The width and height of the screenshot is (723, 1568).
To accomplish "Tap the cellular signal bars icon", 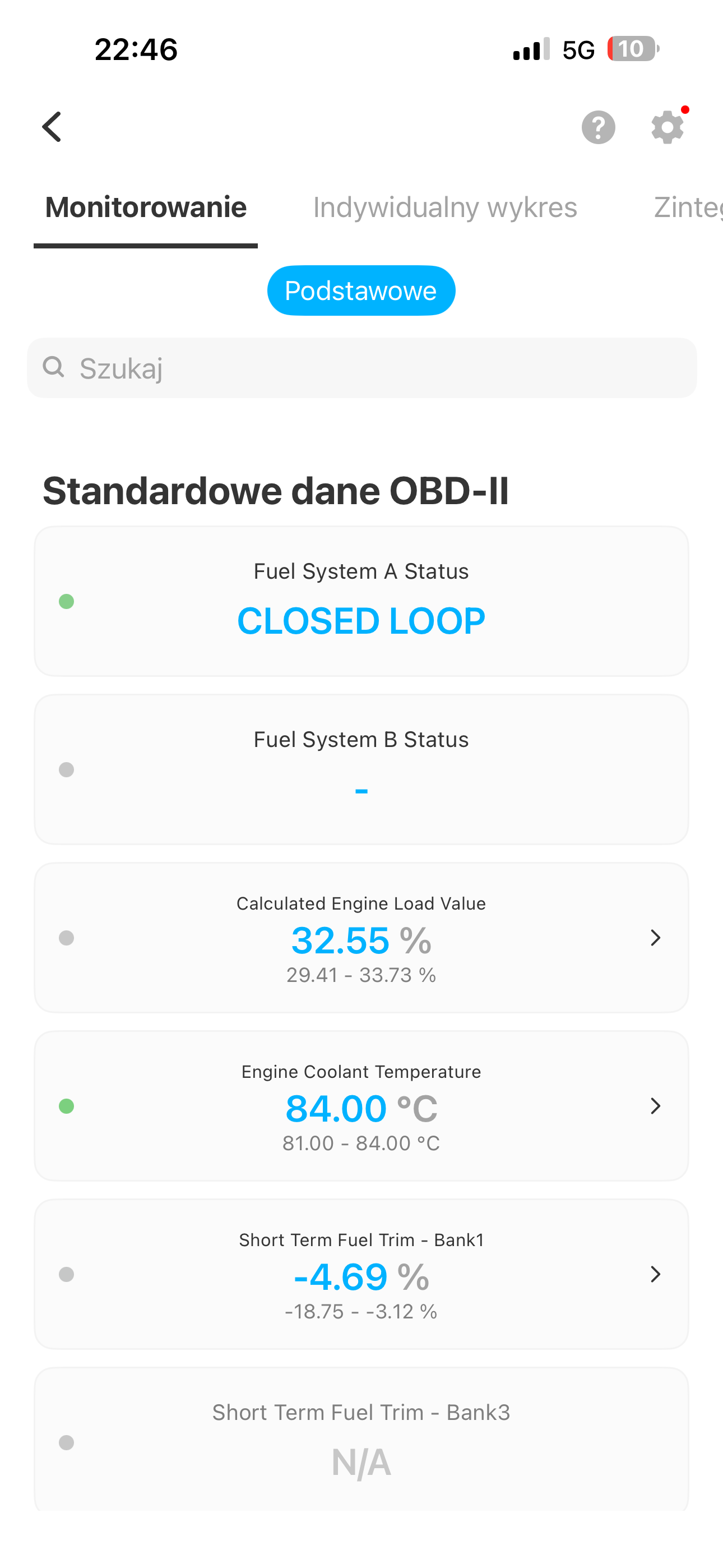I will pyautogui.click(x=531, y=49).
